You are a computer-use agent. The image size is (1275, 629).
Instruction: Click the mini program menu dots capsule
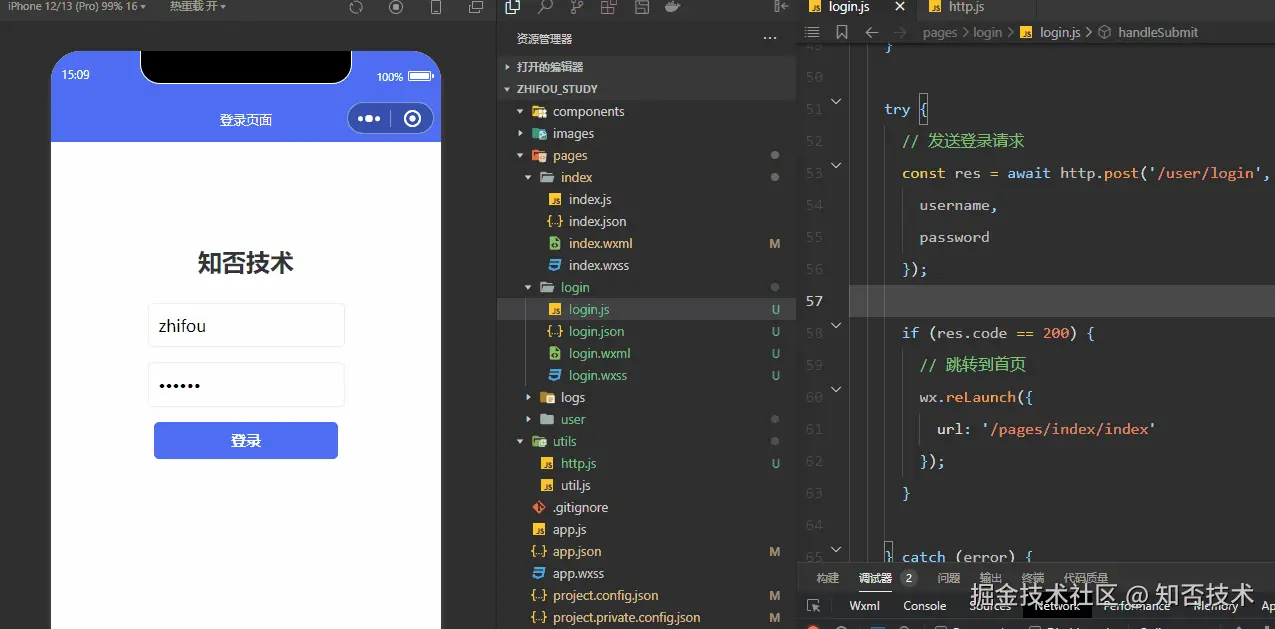coord(369,119)
